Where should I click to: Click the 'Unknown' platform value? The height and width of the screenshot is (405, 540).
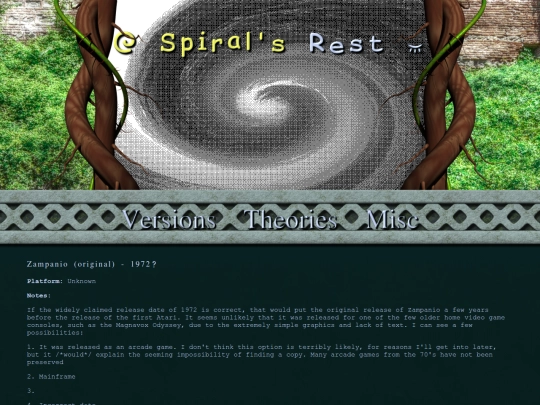coord(82,281)
